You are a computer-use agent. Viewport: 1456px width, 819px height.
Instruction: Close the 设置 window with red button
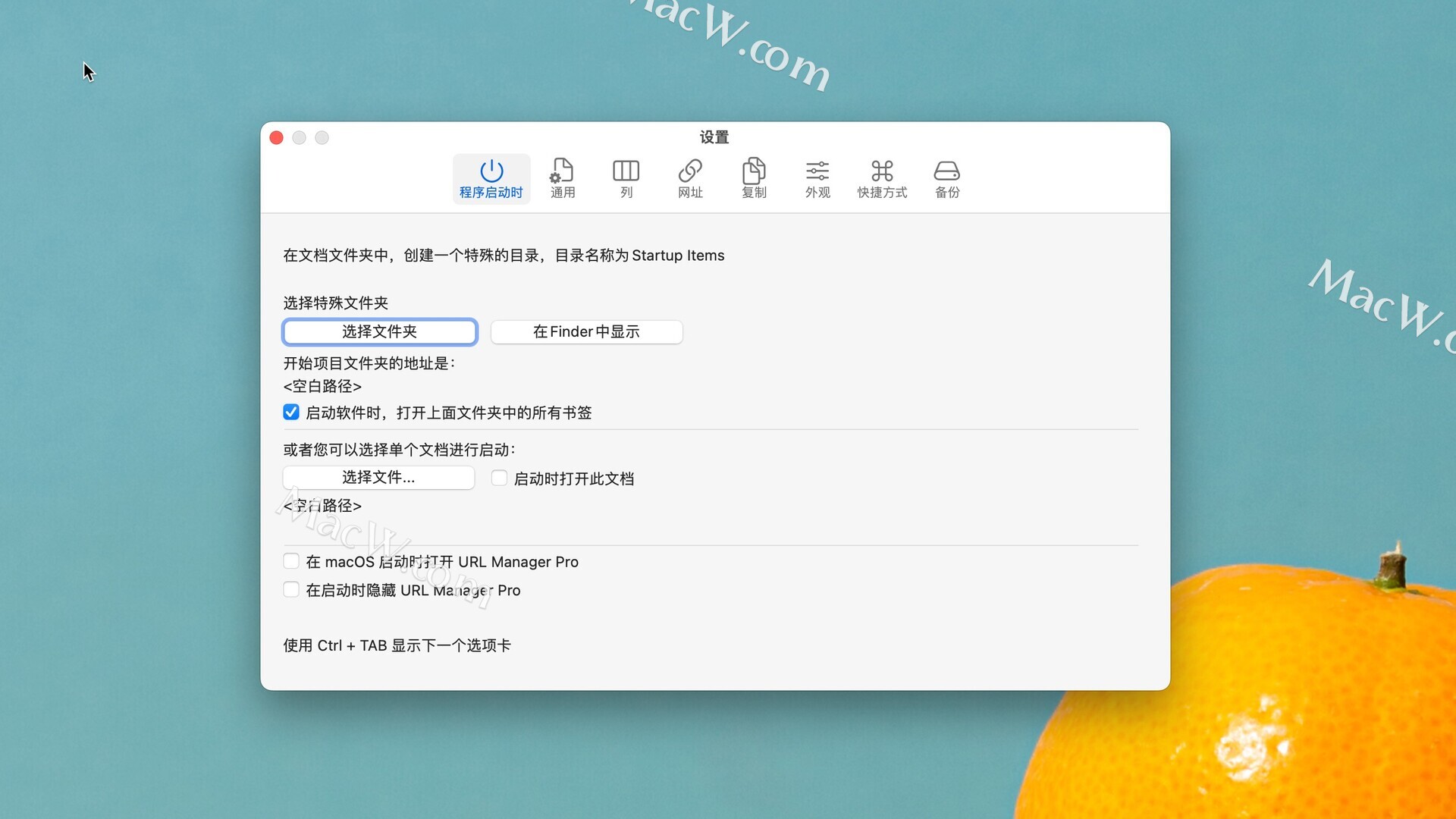(276, 137)
